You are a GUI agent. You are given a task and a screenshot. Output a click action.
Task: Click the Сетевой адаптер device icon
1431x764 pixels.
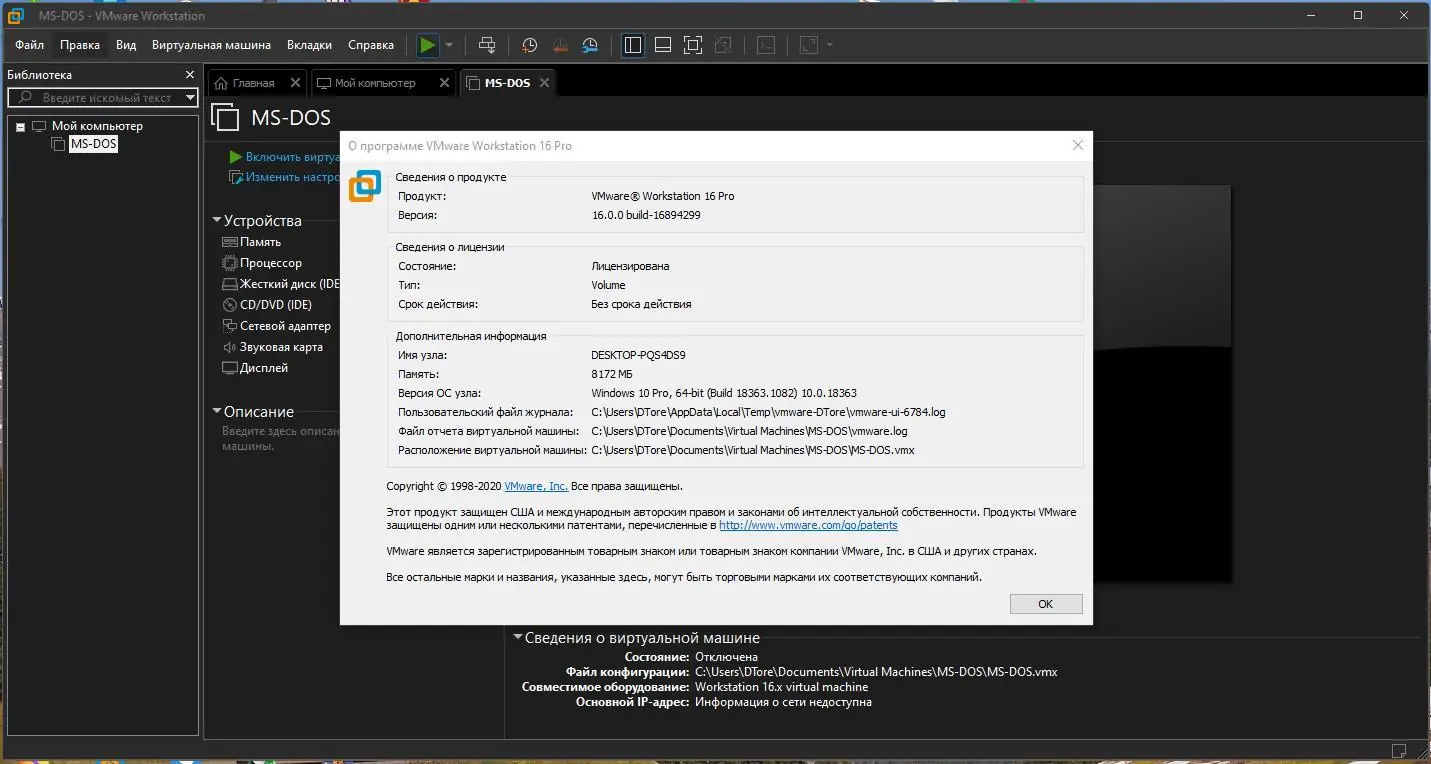[230, 326]
